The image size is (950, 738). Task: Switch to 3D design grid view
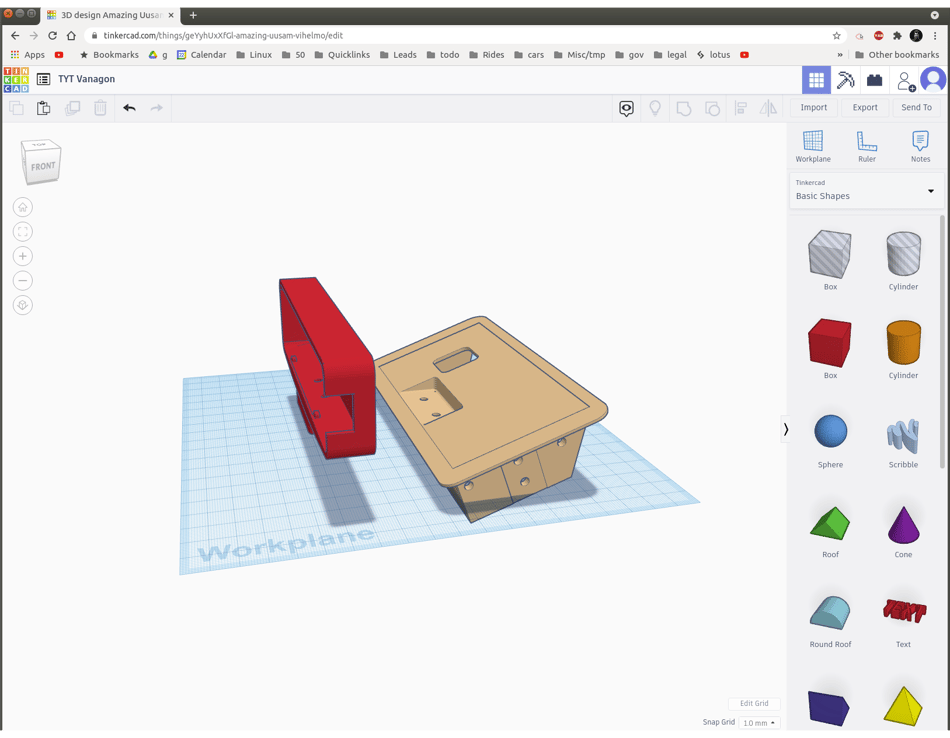pos(816,80)
